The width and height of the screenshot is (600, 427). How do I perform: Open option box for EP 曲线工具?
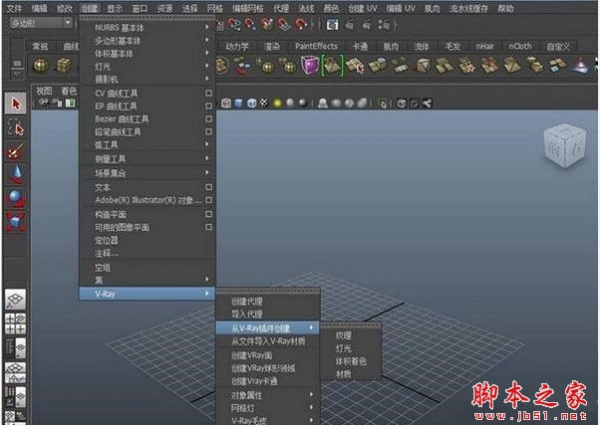point(208,106)
